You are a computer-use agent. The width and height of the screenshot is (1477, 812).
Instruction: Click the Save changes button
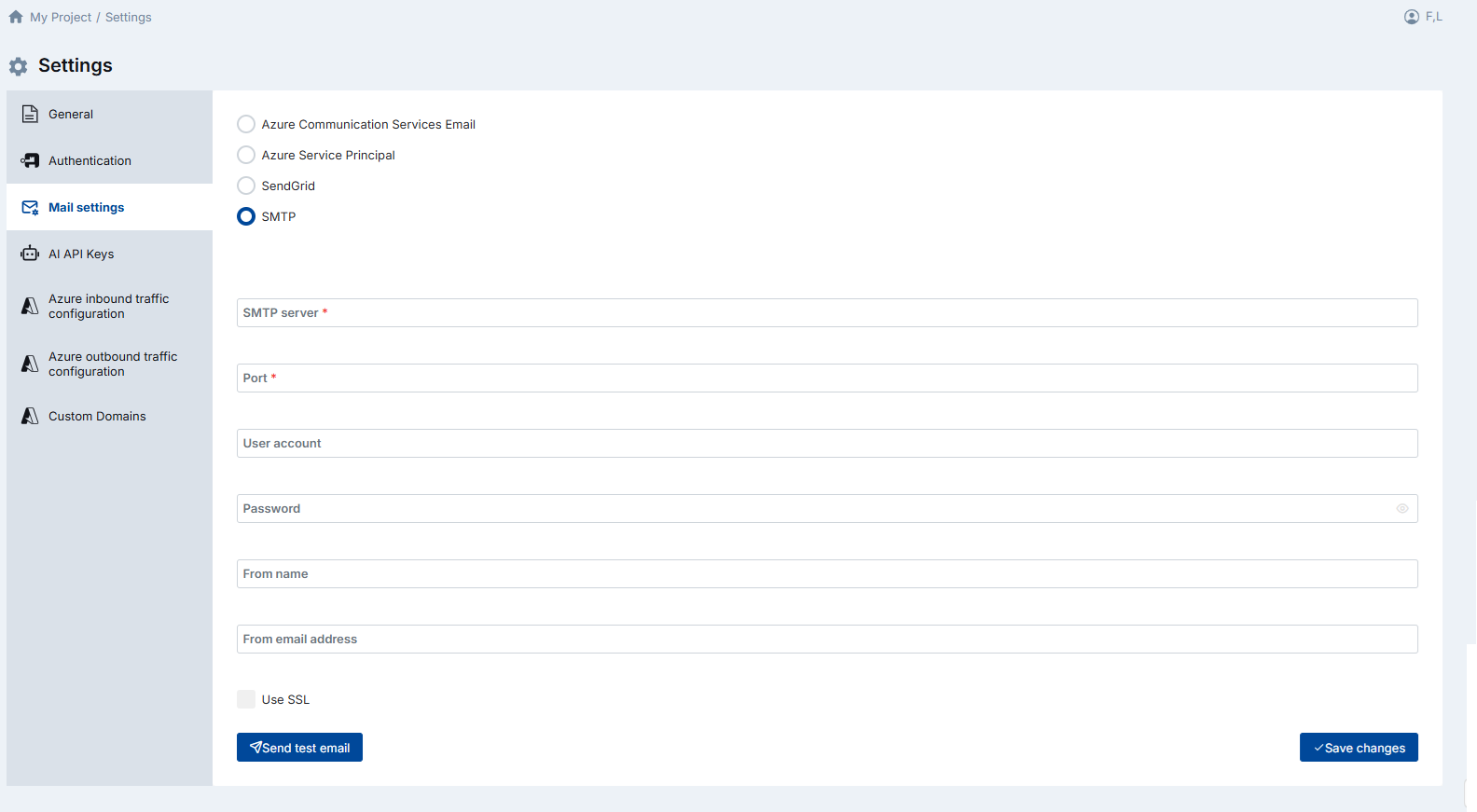coord(1359,748)
